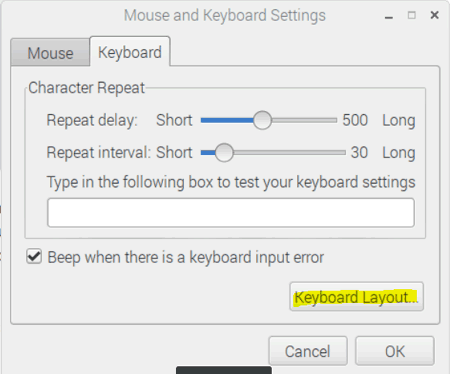
Task: Click the Repeat delay value 500
Action: click(x=355, y=120)
